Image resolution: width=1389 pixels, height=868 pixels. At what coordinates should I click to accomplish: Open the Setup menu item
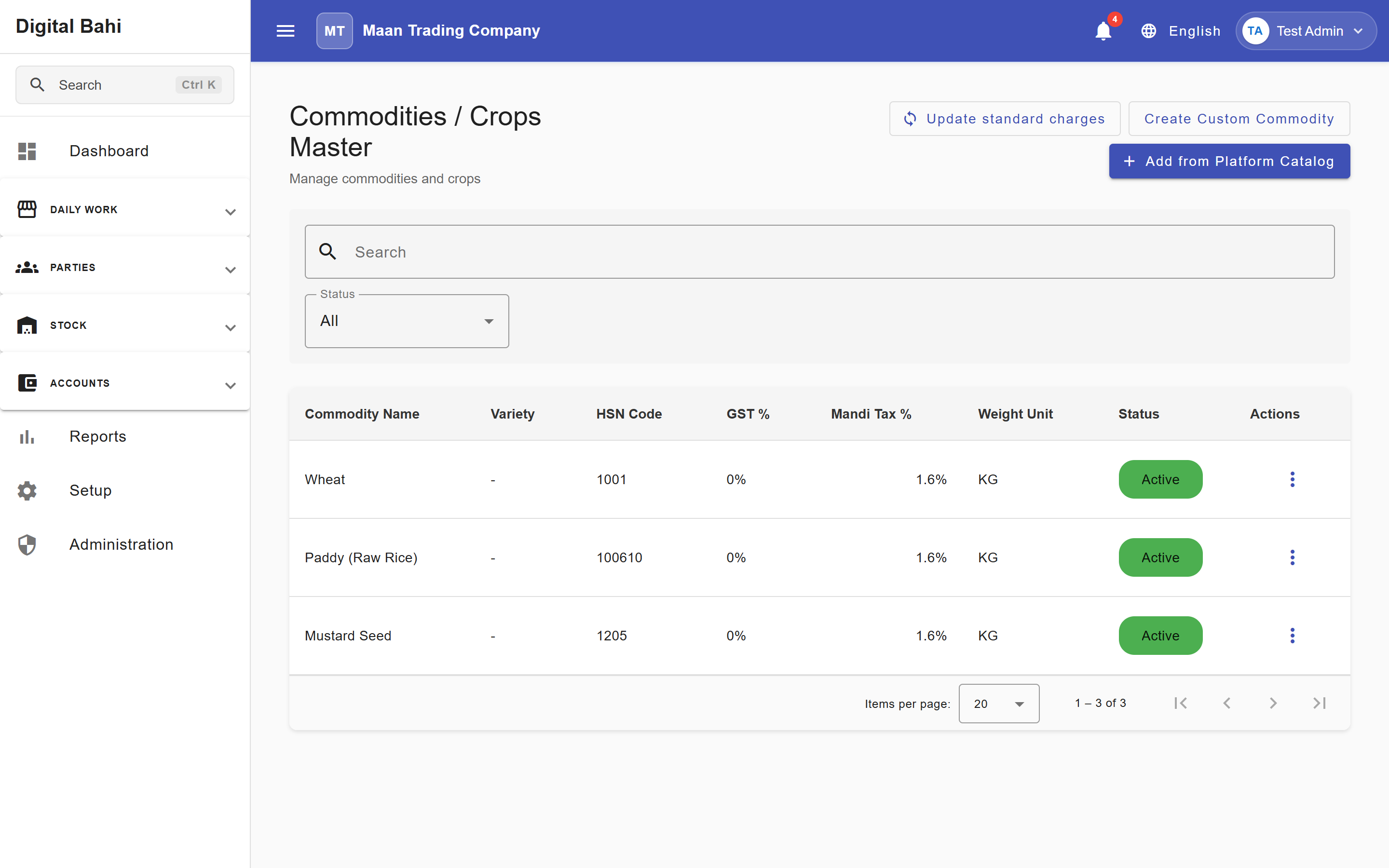124,491
